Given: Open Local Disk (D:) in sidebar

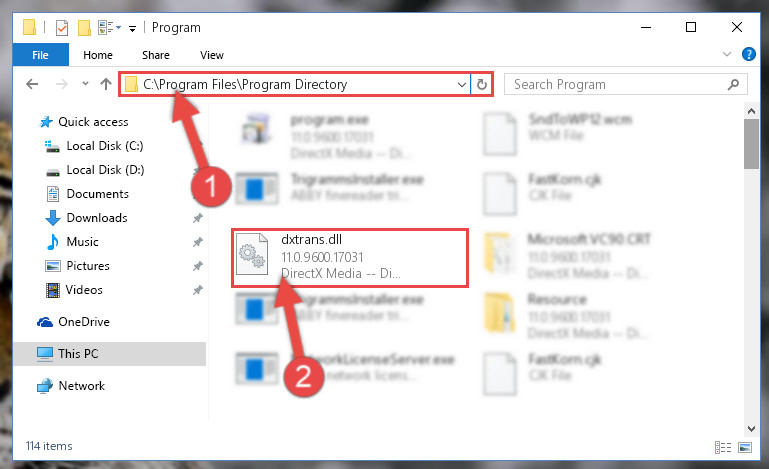Looking at the screenshot, I should [105, 170].
